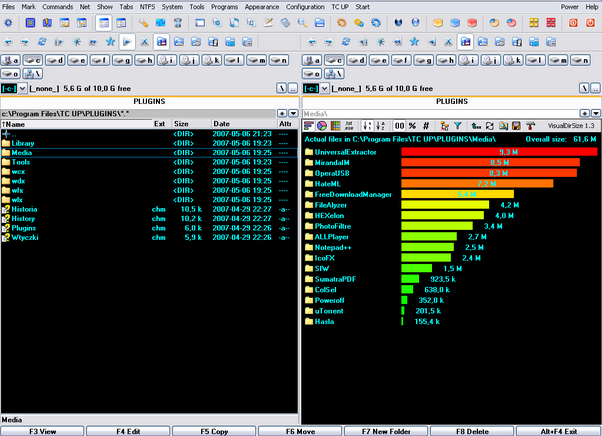Click F8 Delete button
The image size is (602, 436).
[x=472, y=431]
